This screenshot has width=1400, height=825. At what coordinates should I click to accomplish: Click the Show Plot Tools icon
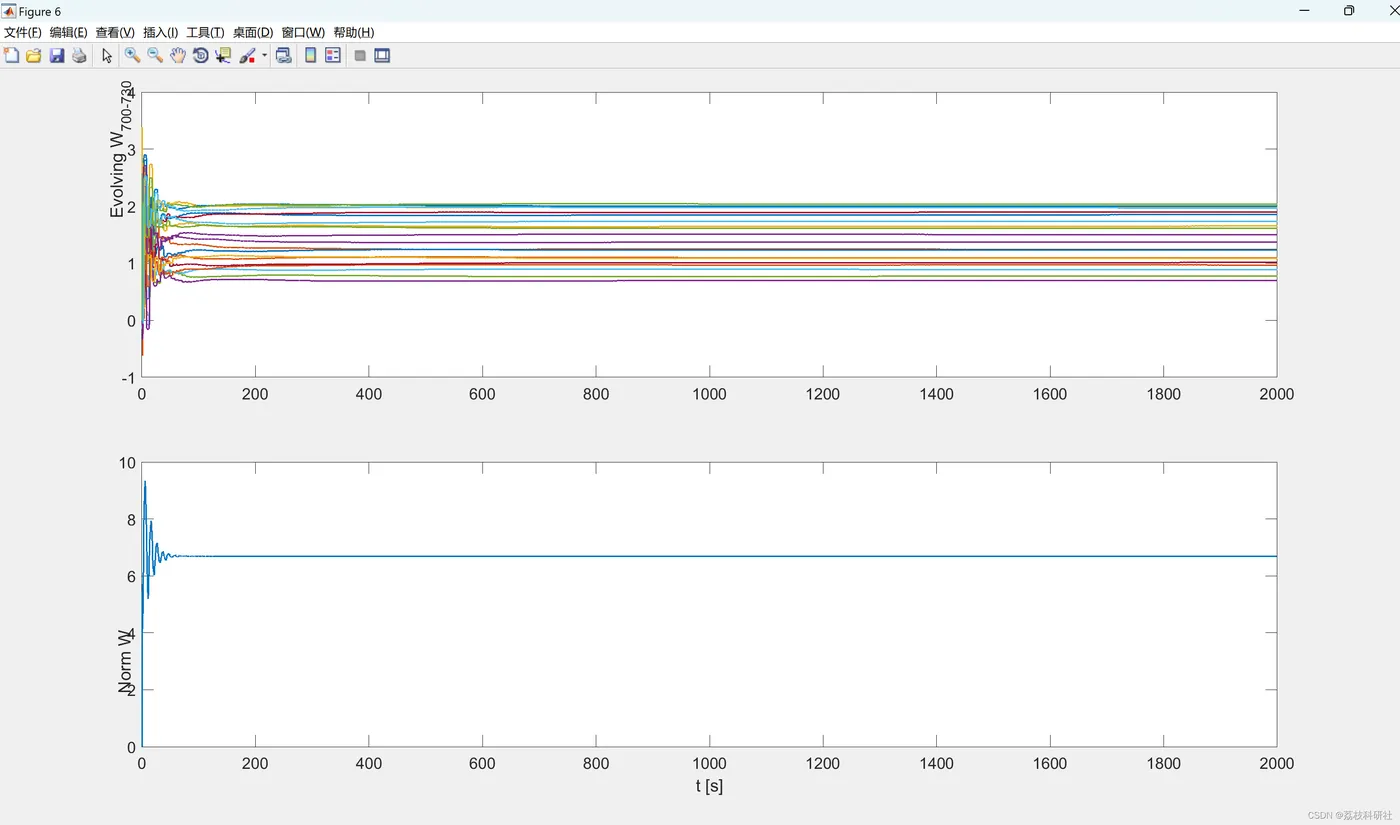pos(382,56)
